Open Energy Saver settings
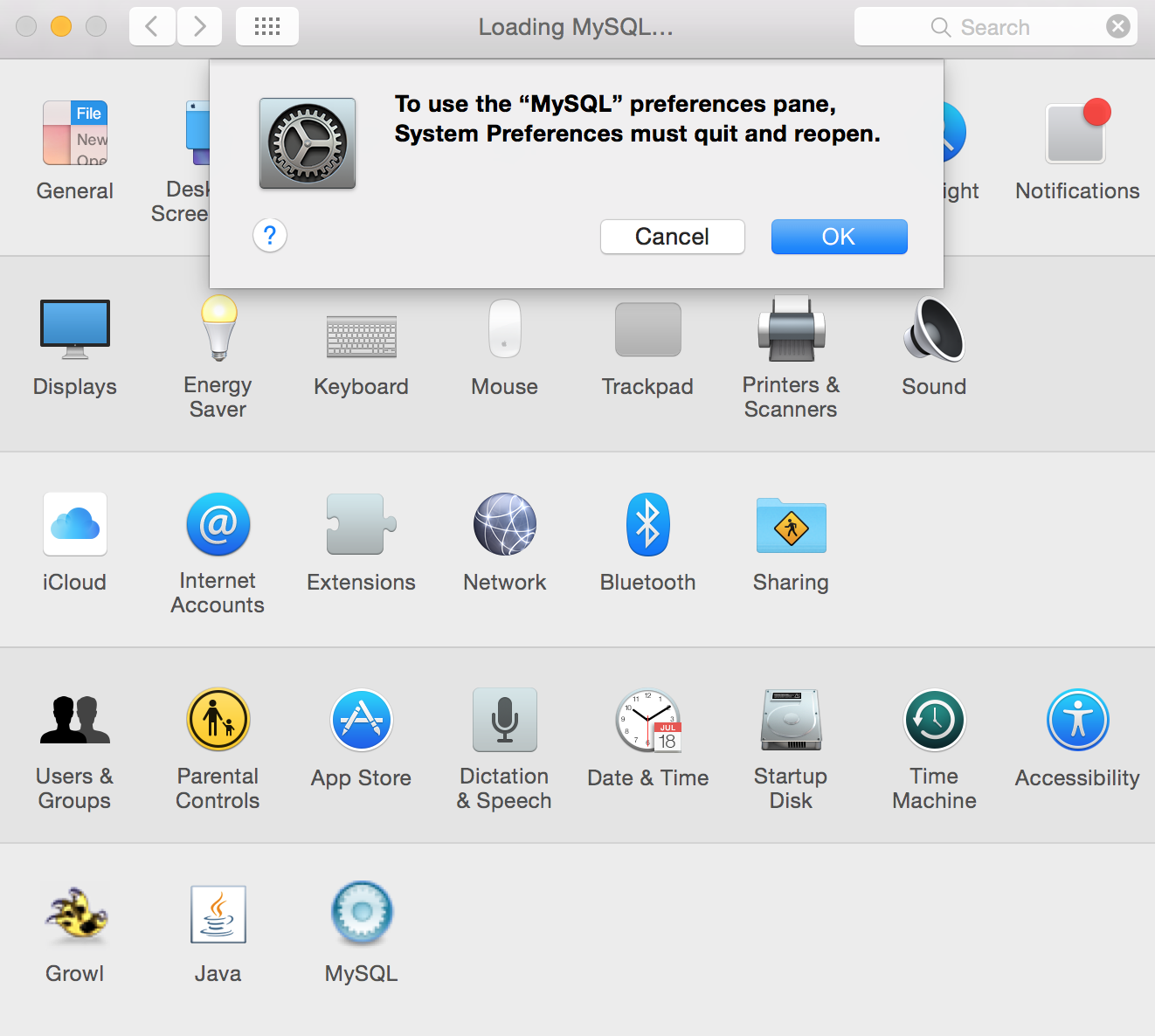This screenshot has height=1036, width=1155. (x=218, y=329)
